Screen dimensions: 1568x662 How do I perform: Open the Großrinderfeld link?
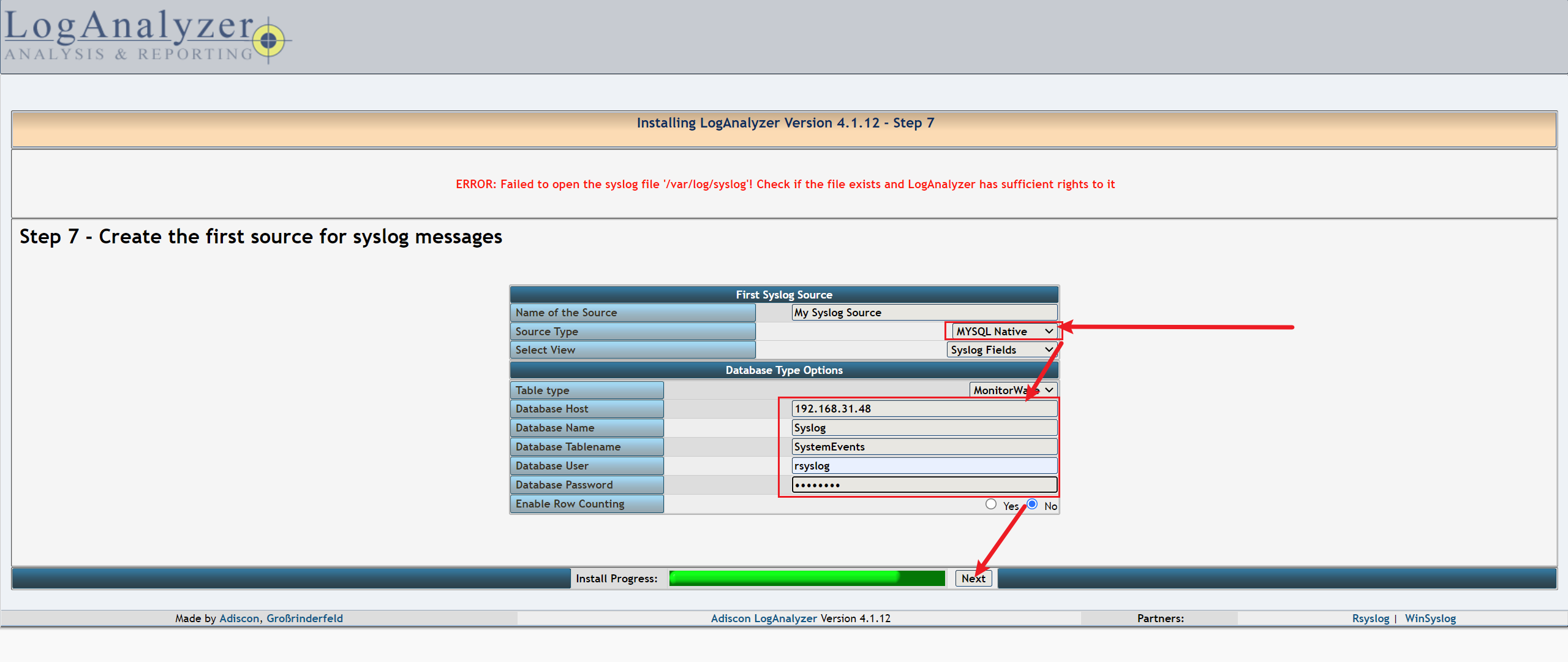click(304, 618)
